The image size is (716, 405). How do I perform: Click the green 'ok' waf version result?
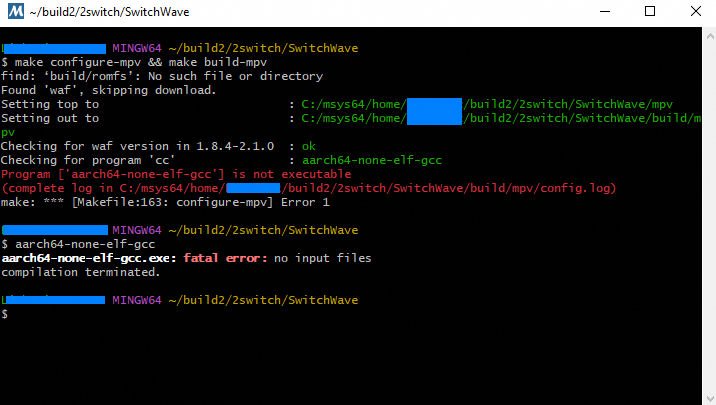pos(309,146)
